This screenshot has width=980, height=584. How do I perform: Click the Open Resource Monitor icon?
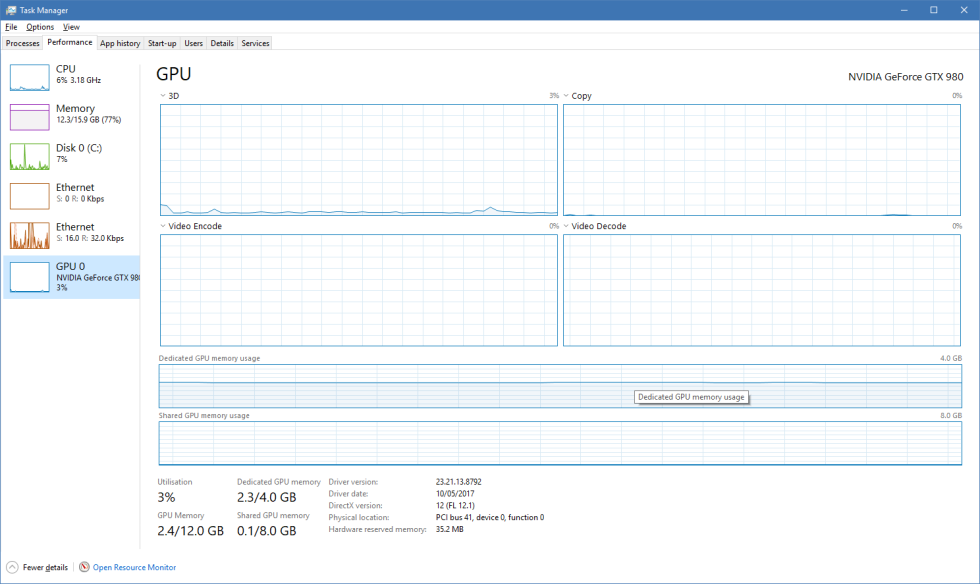84,567
